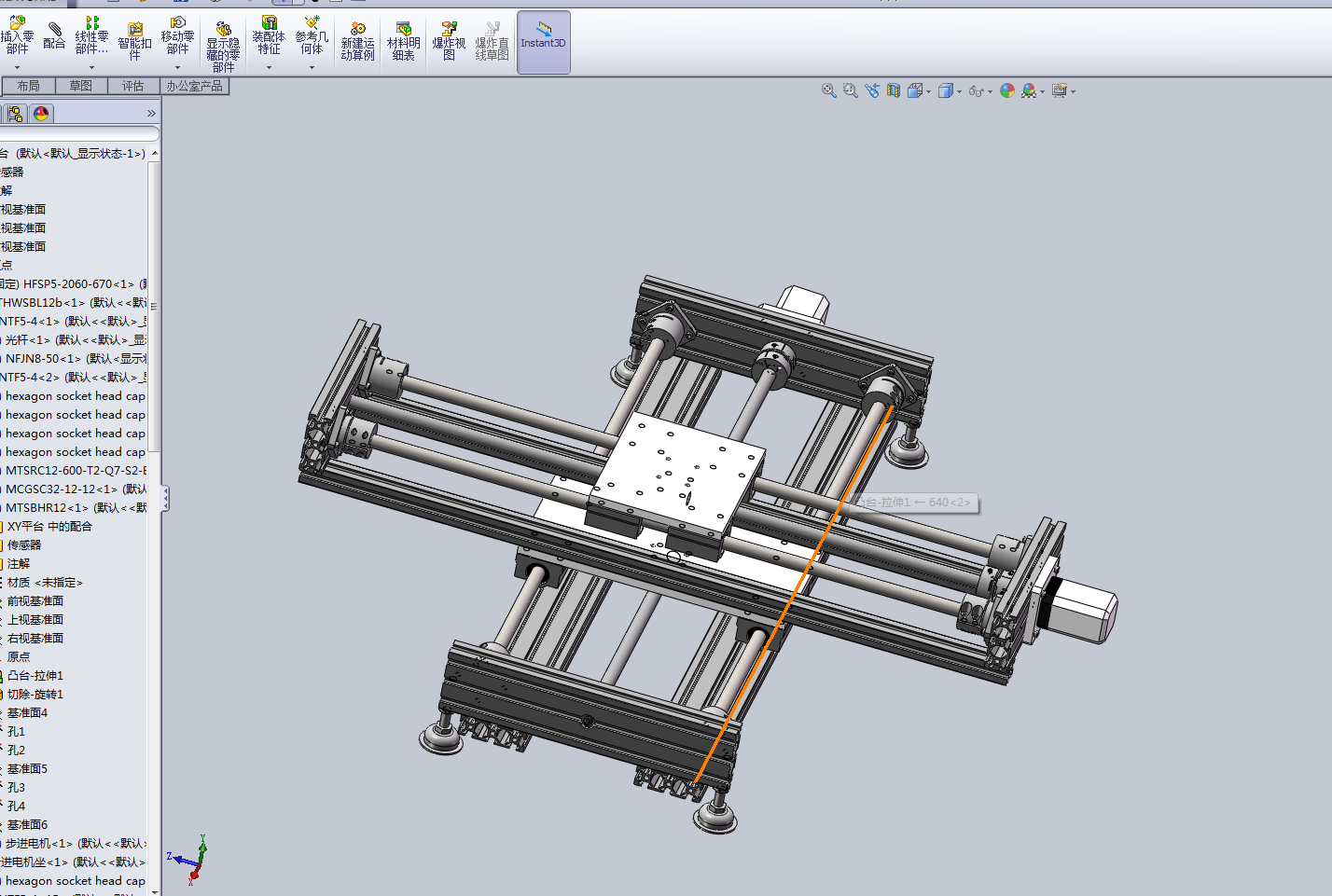This screenshot has width=1332, height=896.
Task: Click the Insert Components (插入零部件) tool
Action: 17,35
